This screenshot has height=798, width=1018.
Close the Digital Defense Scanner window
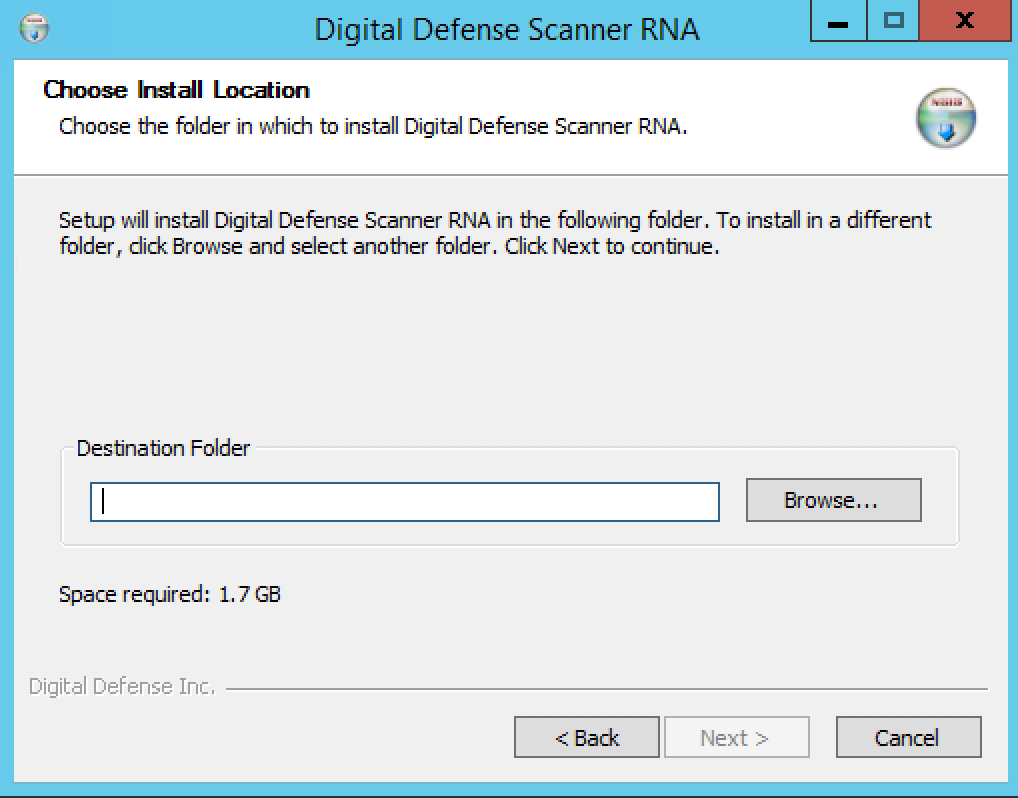tap(965, 21)
